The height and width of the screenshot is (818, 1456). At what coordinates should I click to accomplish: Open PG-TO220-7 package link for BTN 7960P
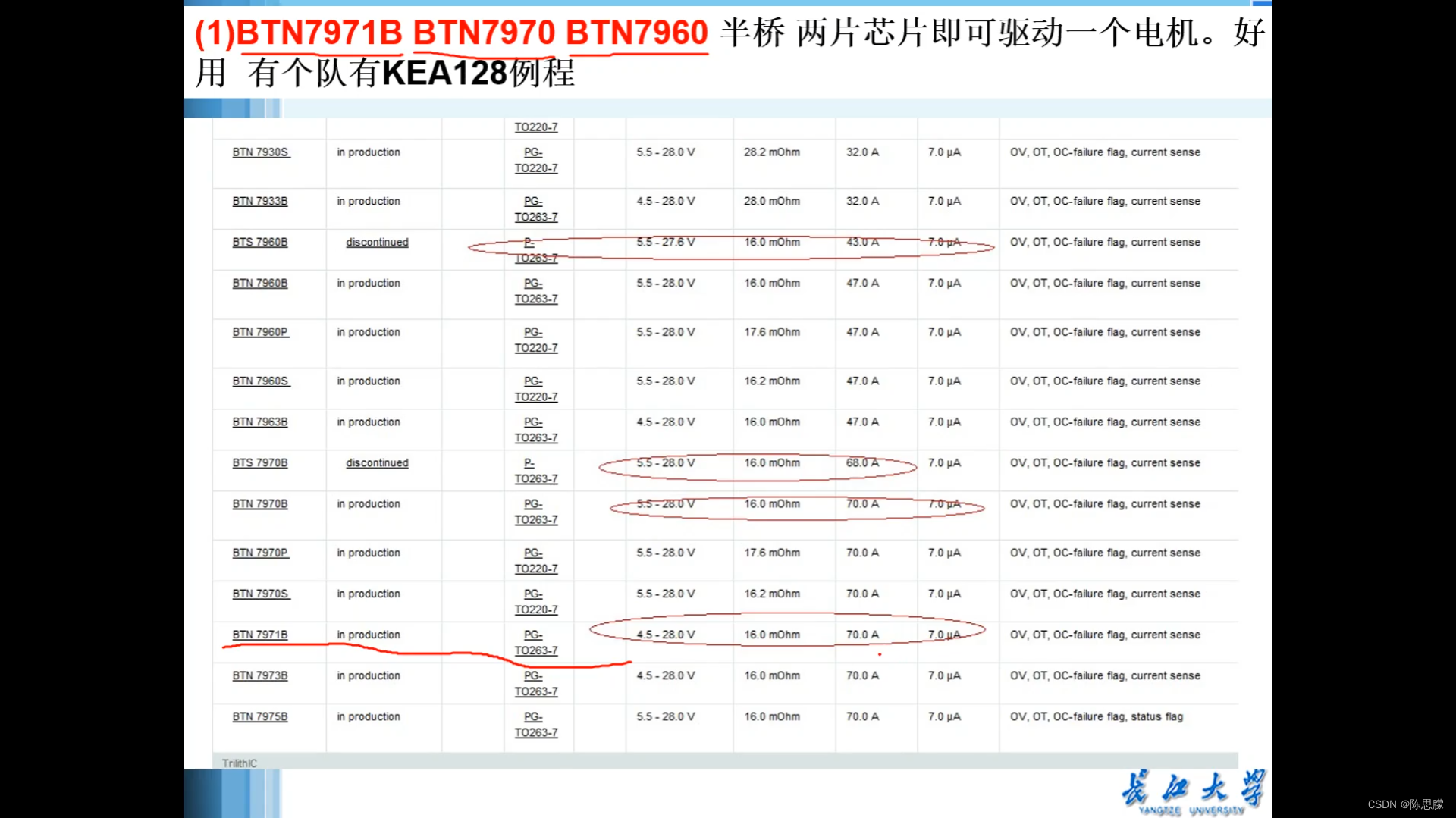pyautogui.click(x=536, y=340)
